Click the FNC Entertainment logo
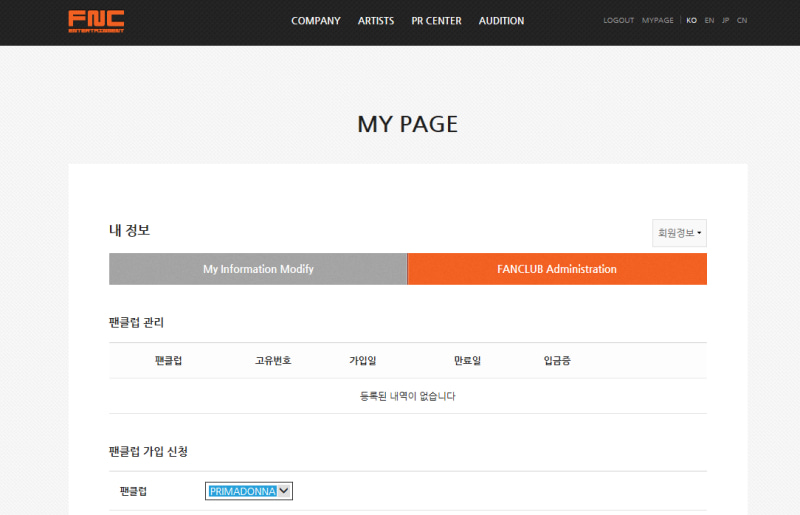This screenshot has width=800, height=515. 96,21
